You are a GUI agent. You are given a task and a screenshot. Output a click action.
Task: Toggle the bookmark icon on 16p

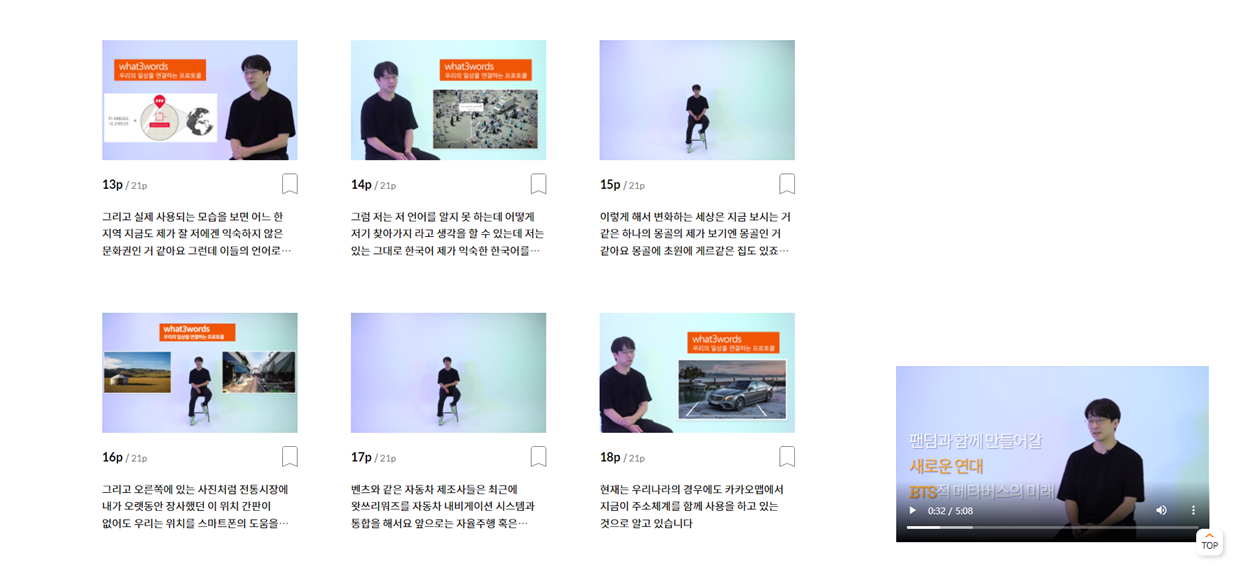[x=289, y=457]
